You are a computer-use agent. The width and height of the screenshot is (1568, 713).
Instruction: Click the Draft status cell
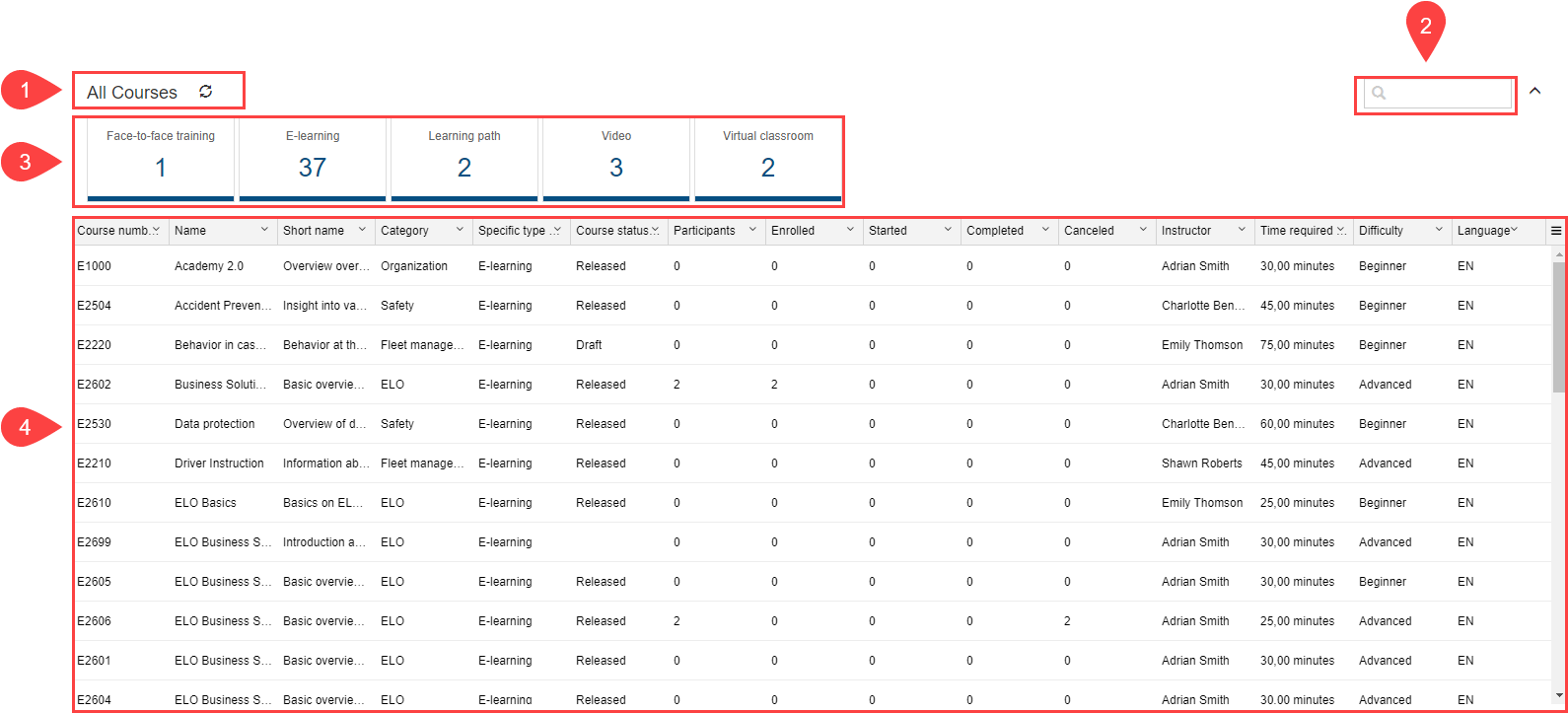(x=589, y=345)
